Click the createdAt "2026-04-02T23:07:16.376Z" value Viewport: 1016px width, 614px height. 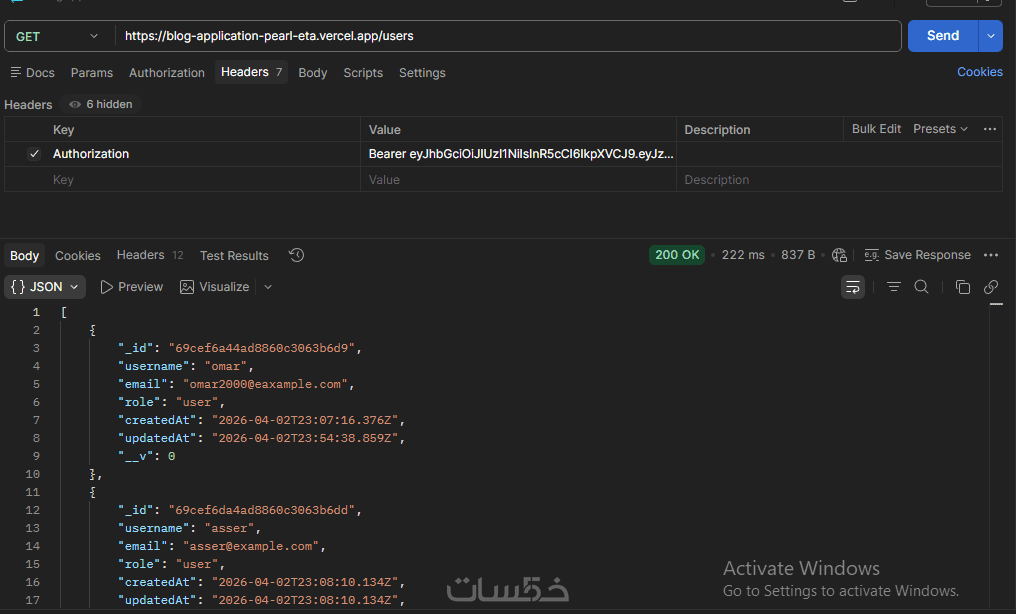coord(305,420)
